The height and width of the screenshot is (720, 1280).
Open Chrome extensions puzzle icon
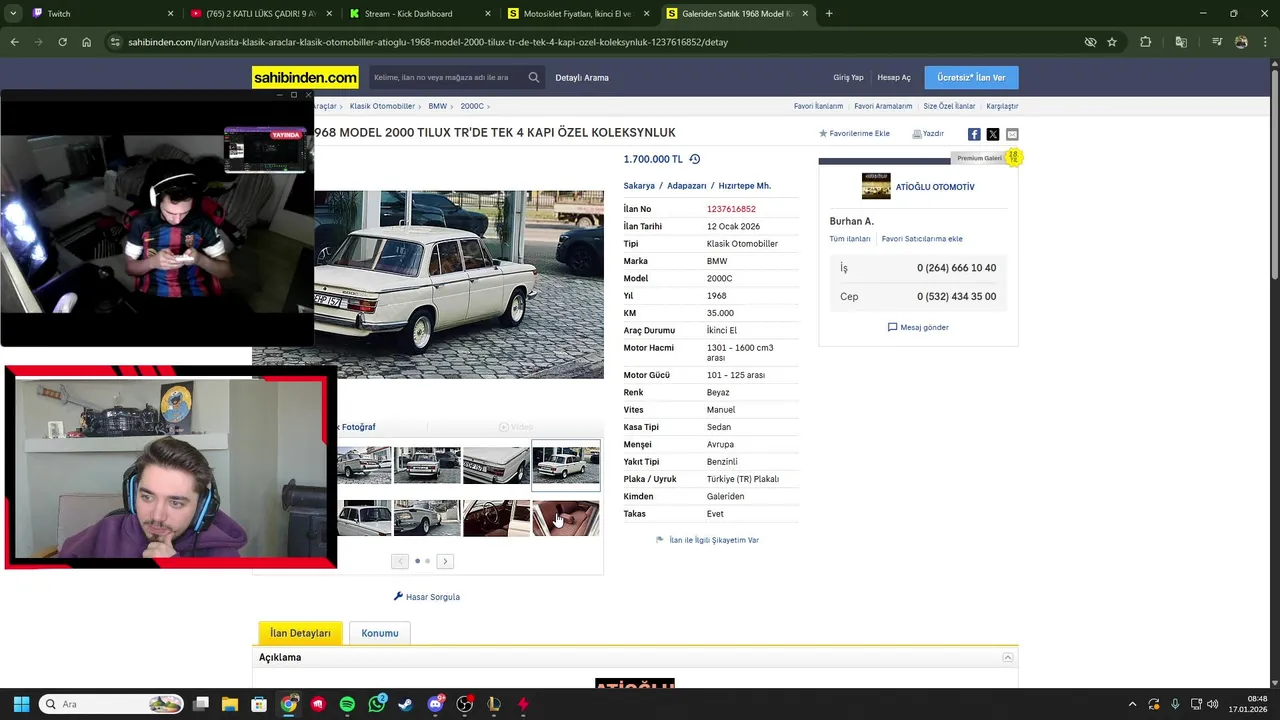(1146, 42)
